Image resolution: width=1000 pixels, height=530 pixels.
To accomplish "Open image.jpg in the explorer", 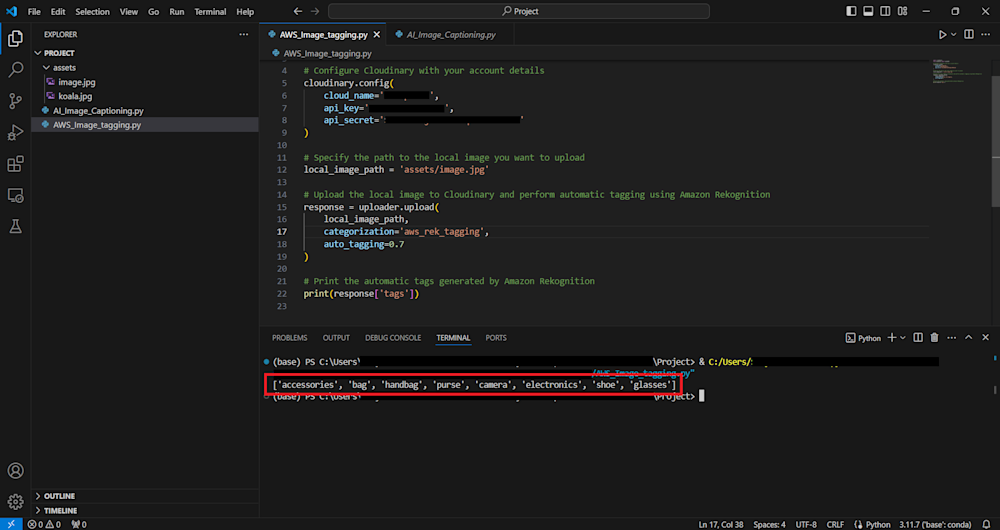I will click(x=145, y=82).
